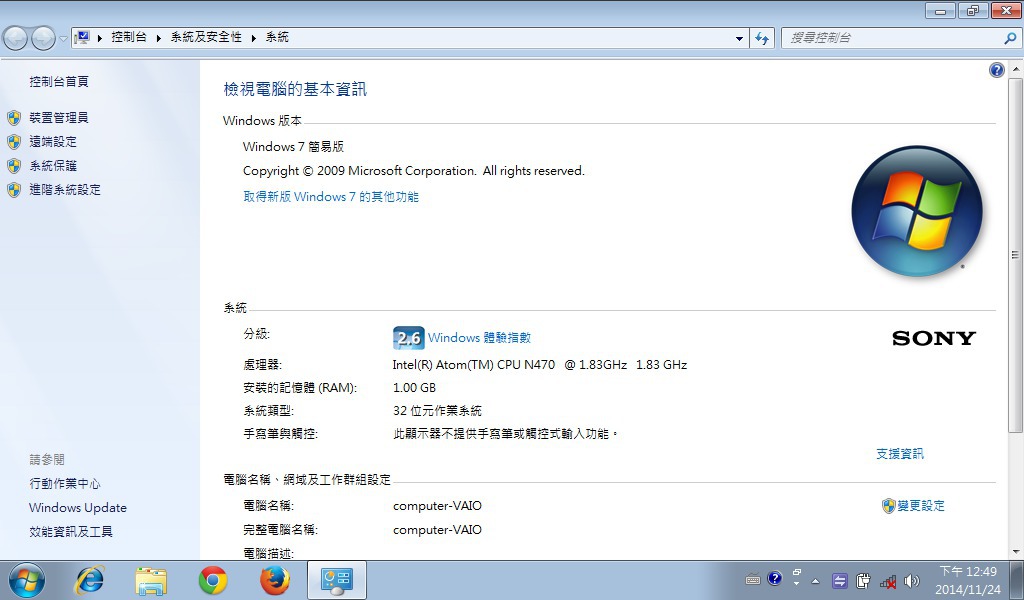Click the purple transfer arrows tray icon
The image size is (1024, 600).
840,580
